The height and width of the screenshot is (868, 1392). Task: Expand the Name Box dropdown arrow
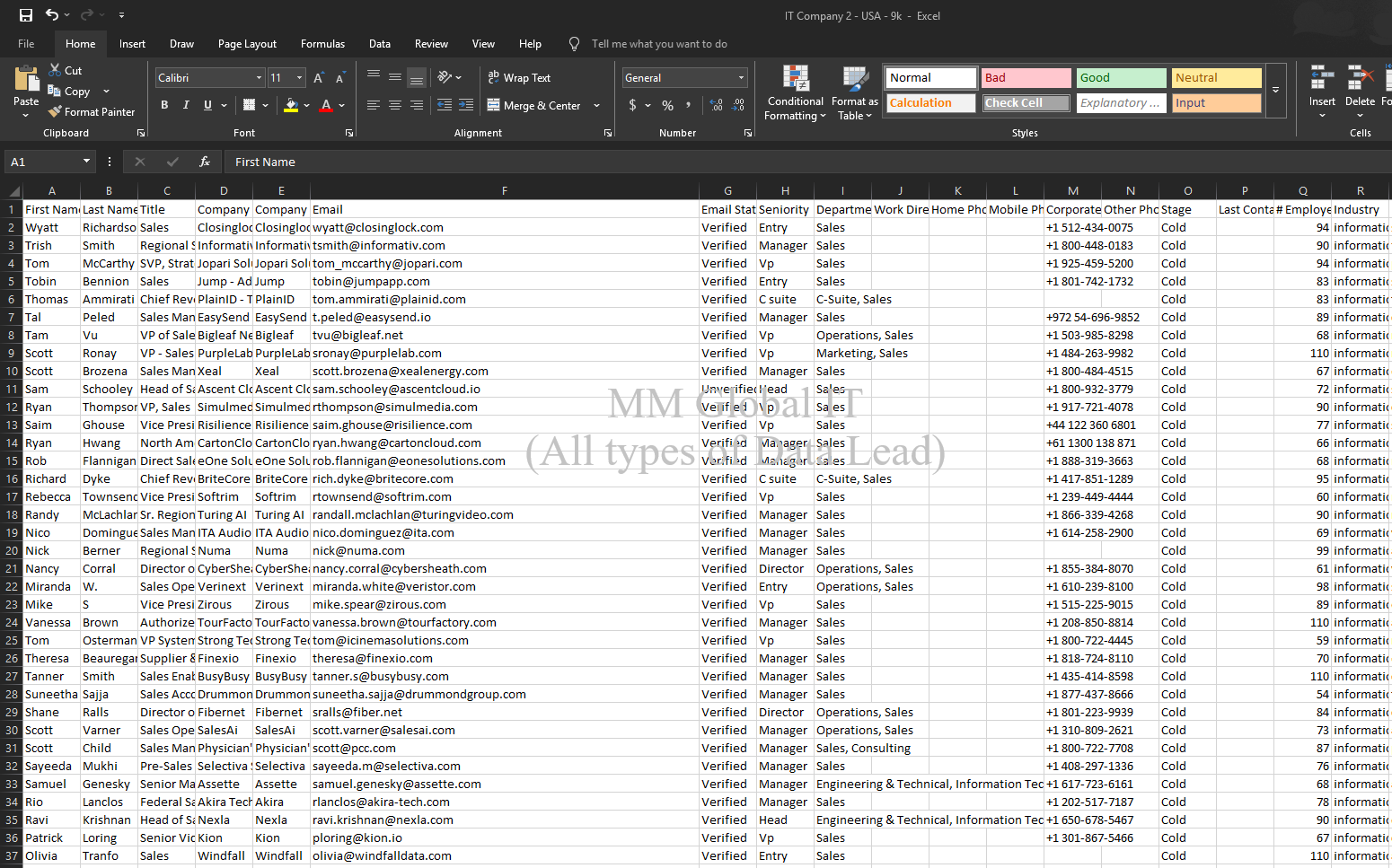pyautogui.click(x=86, y=162)
